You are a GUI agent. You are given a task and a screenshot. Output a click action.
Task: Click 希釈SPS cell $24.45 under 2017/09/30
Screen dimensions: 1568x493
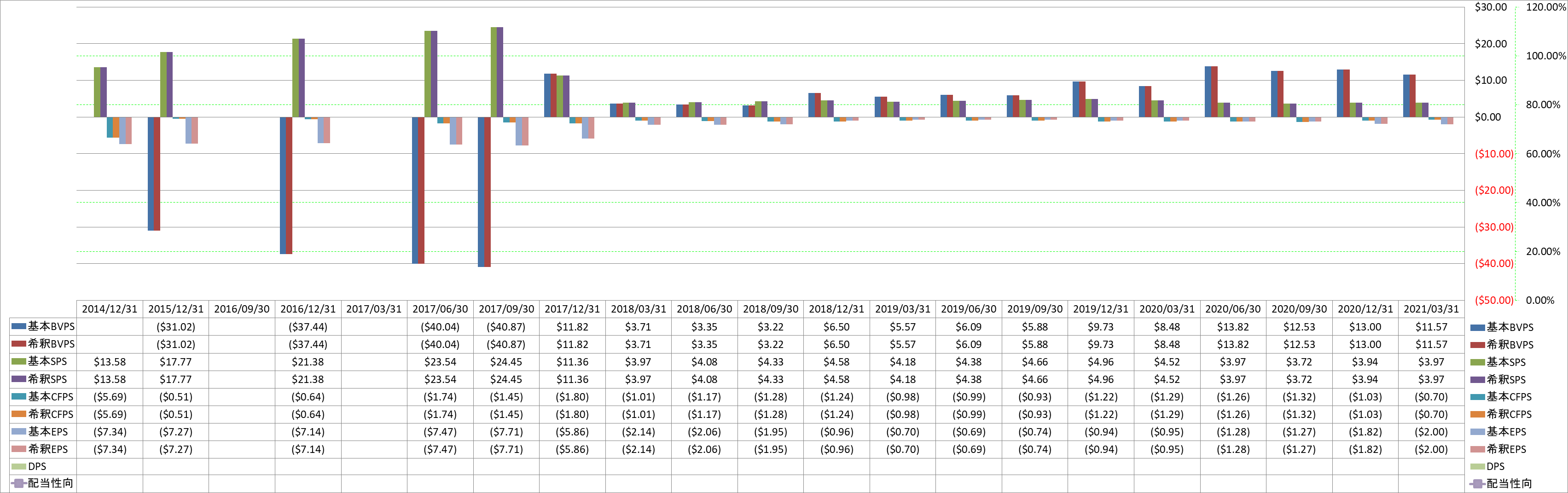(x=506, y=379)
